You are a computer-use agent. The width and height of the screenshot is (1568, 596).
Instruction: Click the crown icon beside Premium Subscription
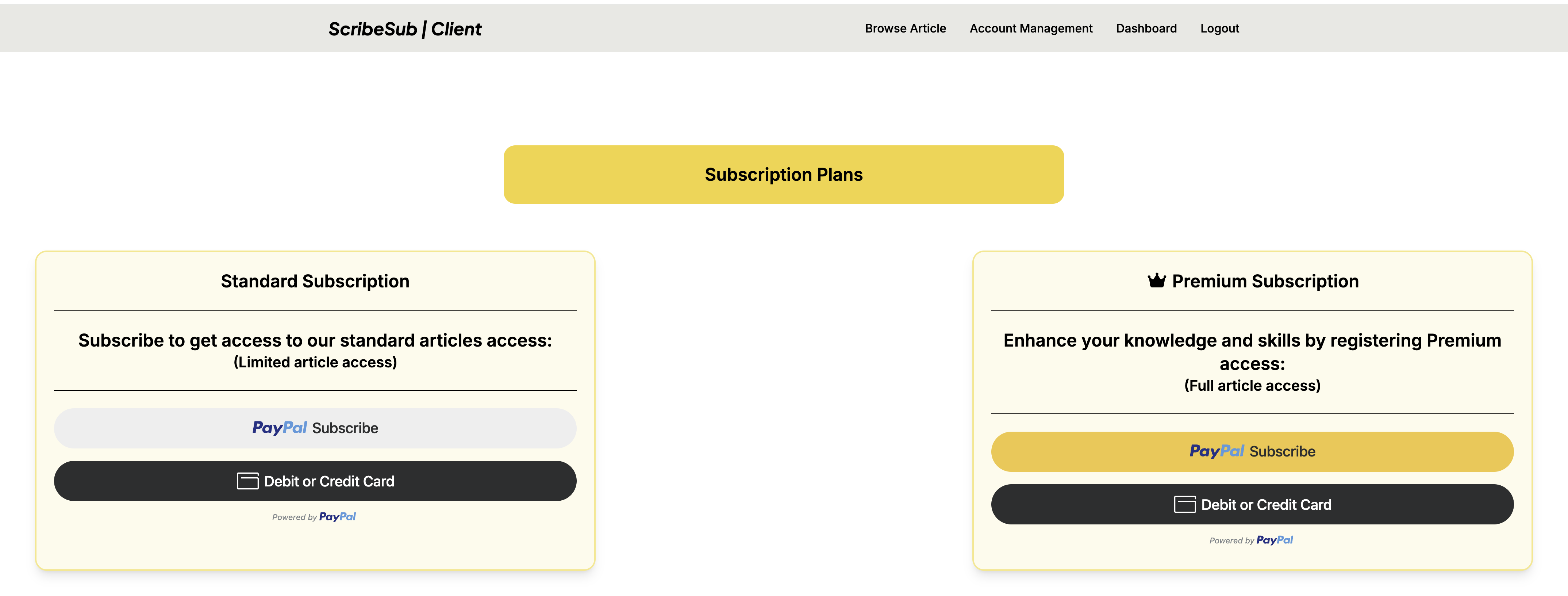coord(1156,280)
